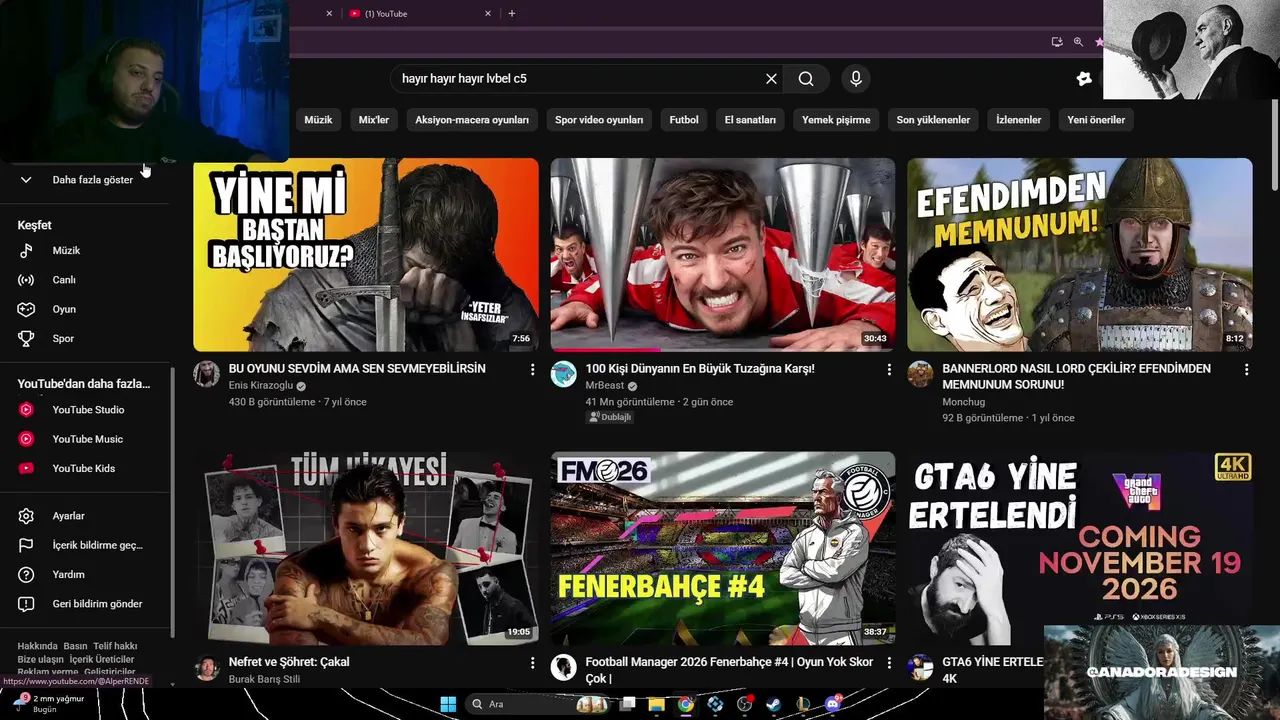The image size is (1280, 720).
Task: Open Geri bildirim gönder in the sidebar
Action: click(x=85, y=604)
